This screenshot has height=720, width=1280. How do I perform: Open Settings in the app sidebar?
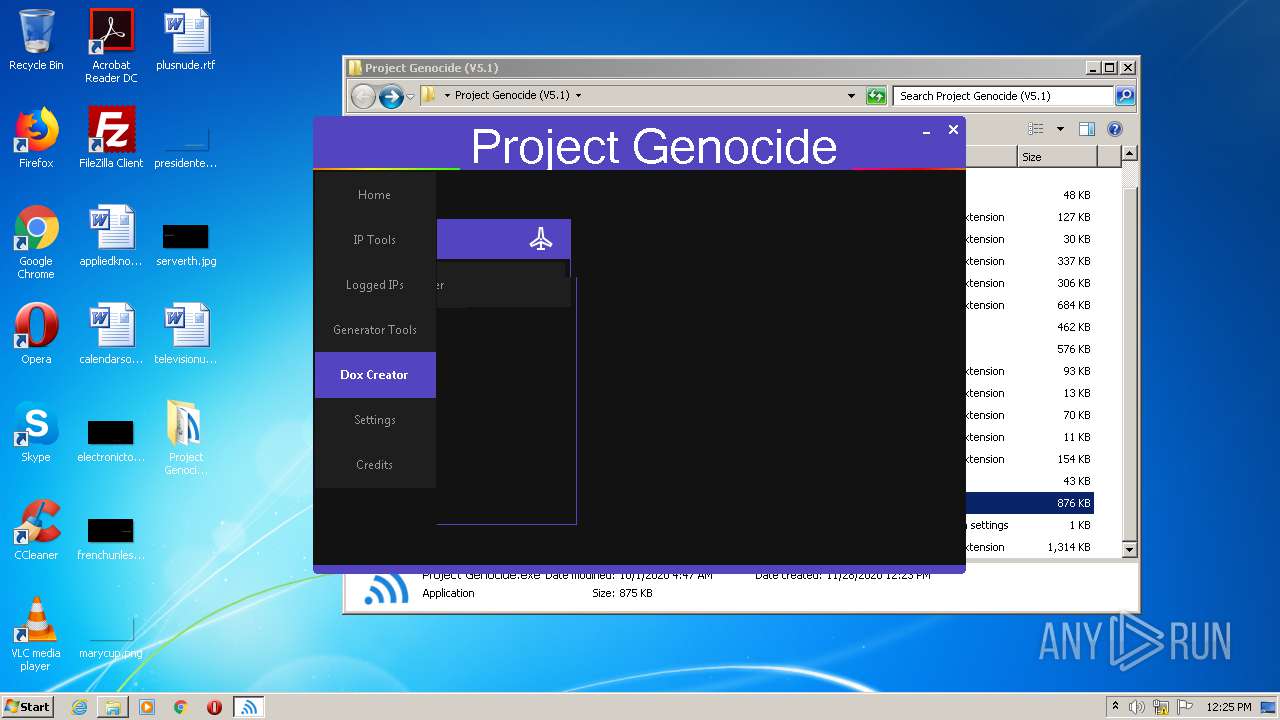coord(375,420)
